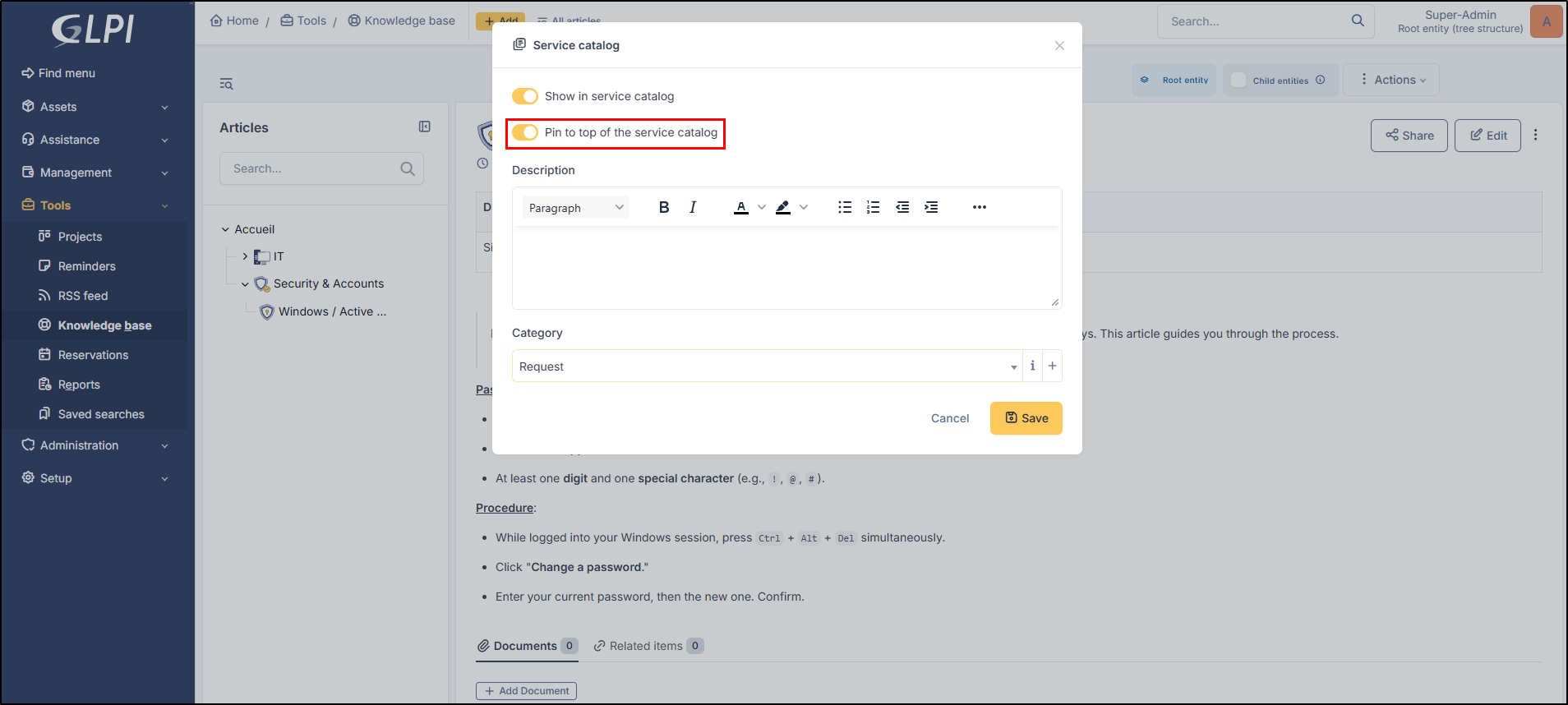The height and width of the screenshot is (705, 1568).
Task: Apply text color in description editor
Action: point(741,207)
